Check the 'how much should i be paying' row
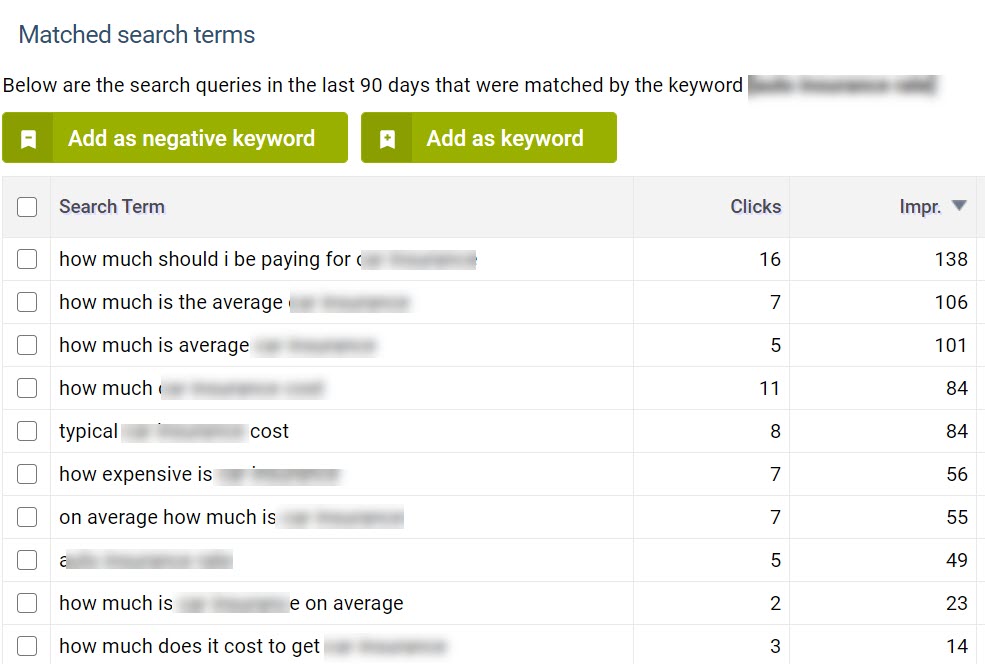985x664 pixels. (27, 259)
